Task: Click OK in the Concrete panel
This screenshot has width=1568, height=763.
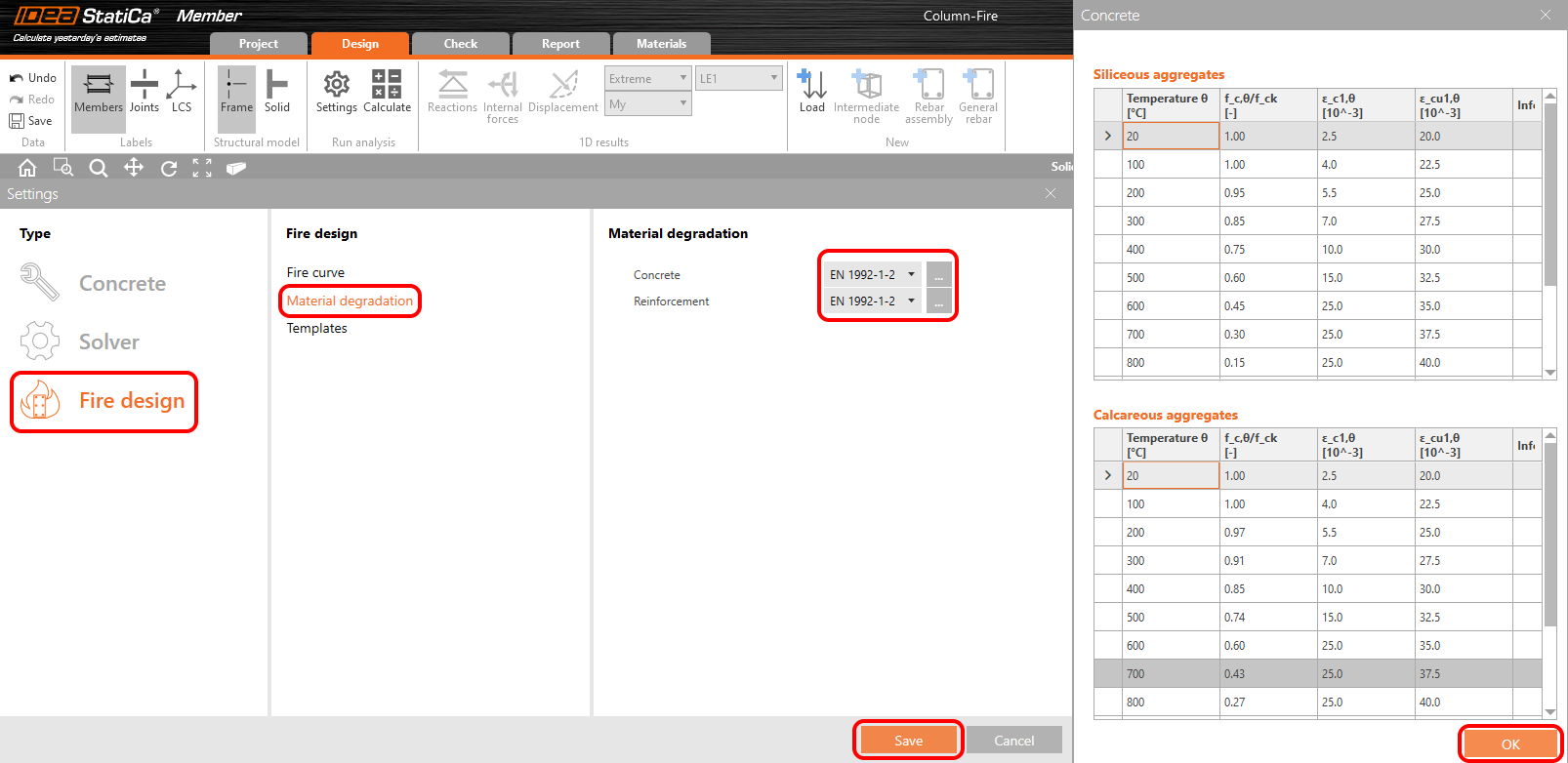Action: coord(1509,744)
